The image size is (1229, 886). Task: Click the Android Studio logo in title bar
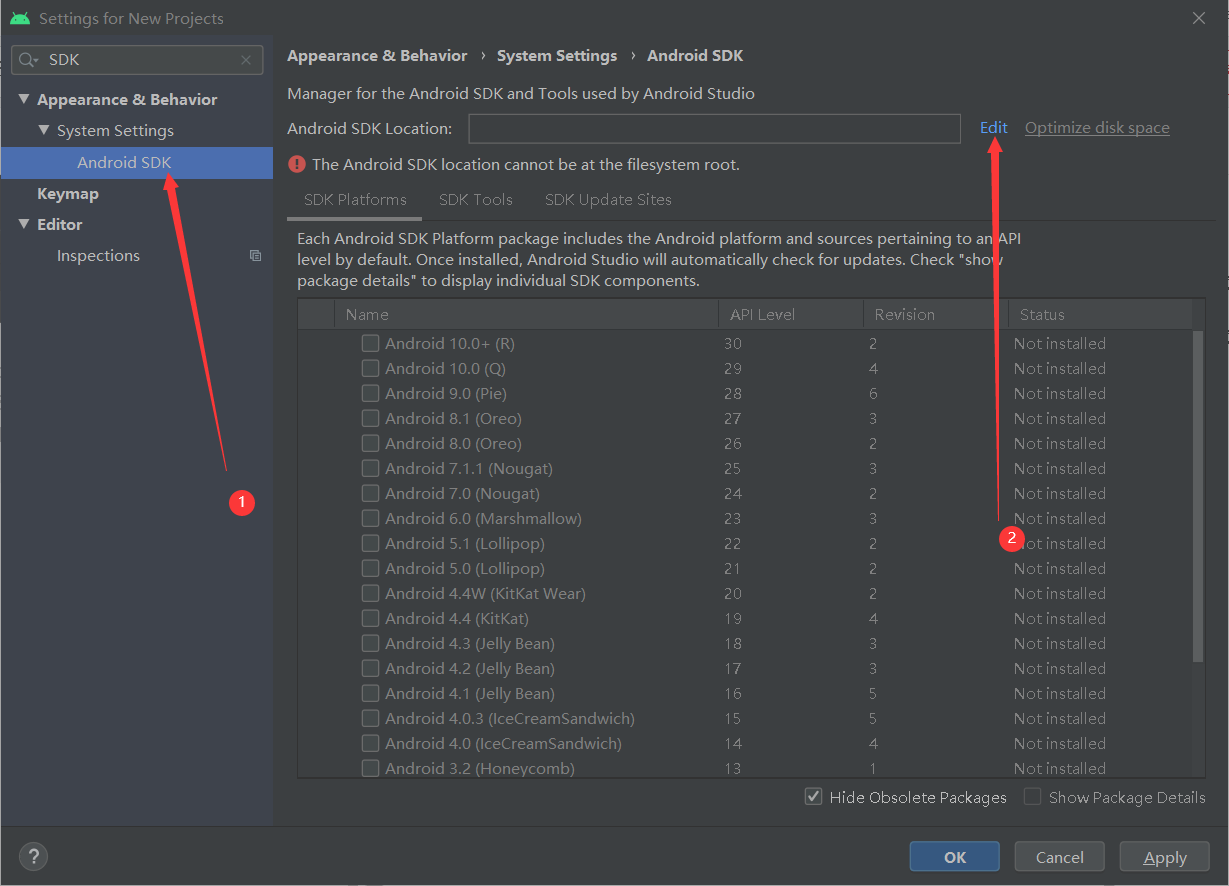tap(19, 18)
